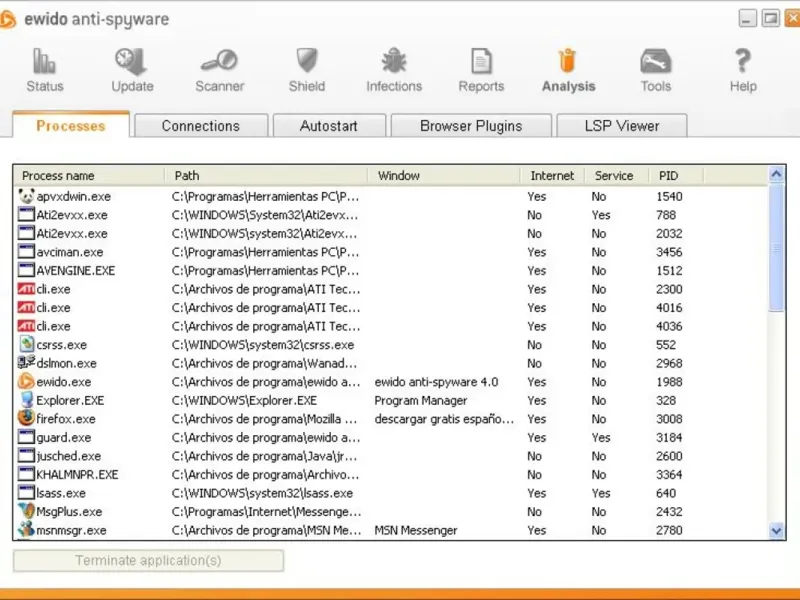
Task: Click the firefox.exe browser icon
Action: pos(26,418)
